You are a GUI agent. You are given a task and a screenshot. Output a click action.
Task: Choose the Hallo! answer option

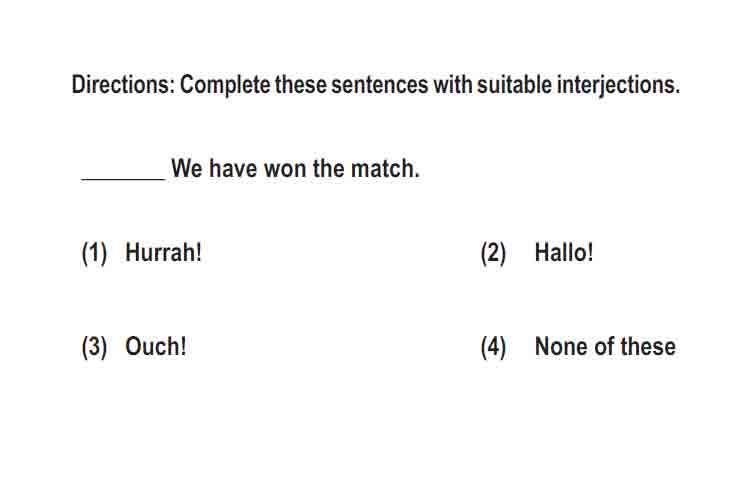tap(564, 252)
